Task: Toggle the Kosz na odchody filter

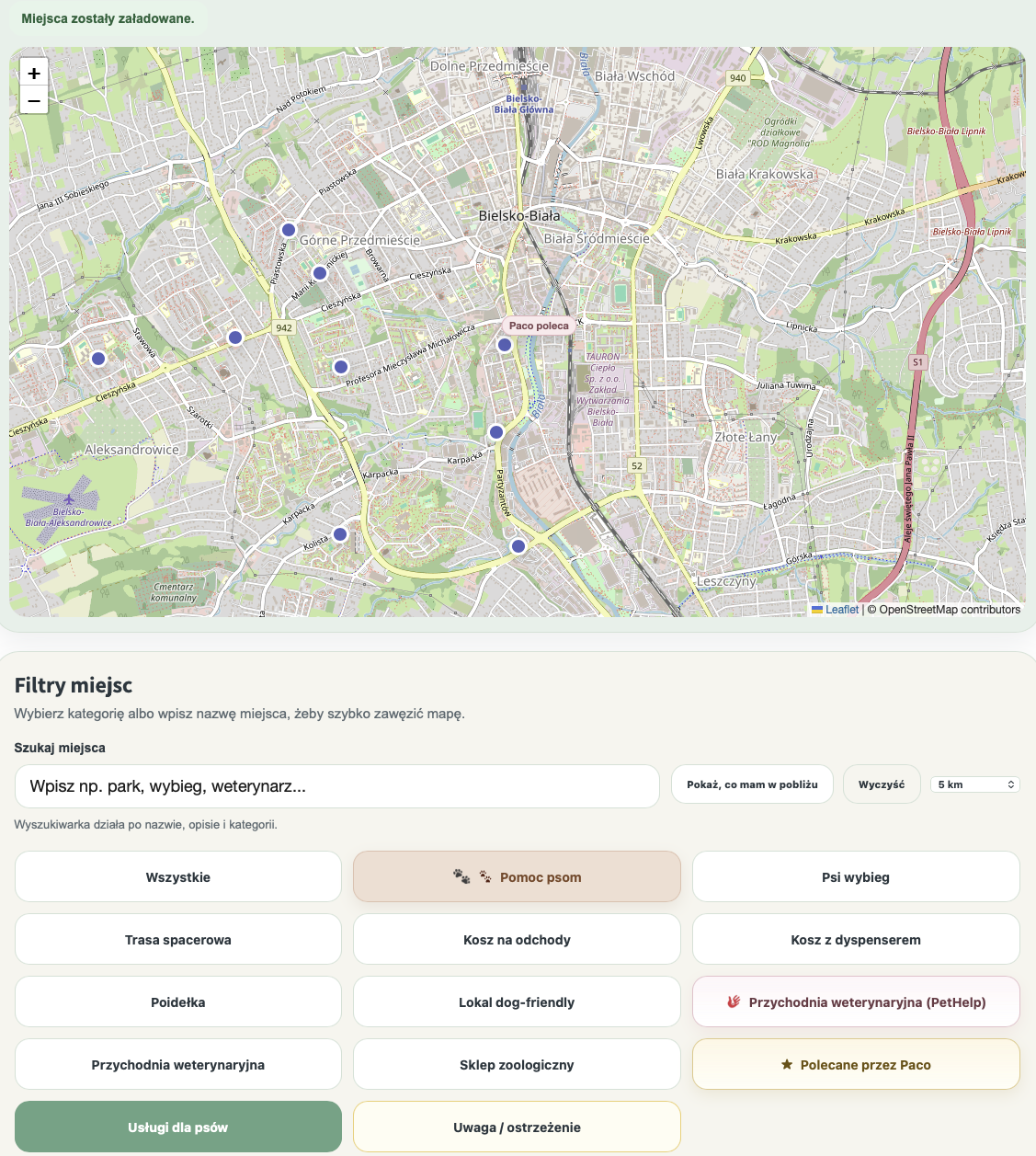Action: [x=517, y=940]
